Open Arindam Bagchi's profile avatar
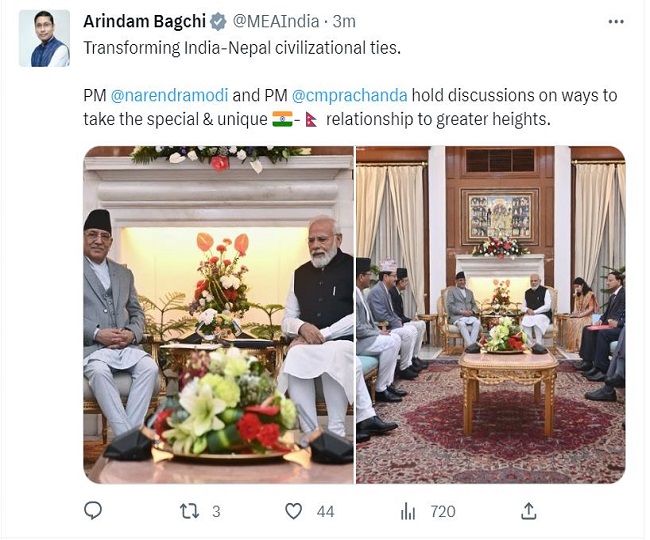 44,39
